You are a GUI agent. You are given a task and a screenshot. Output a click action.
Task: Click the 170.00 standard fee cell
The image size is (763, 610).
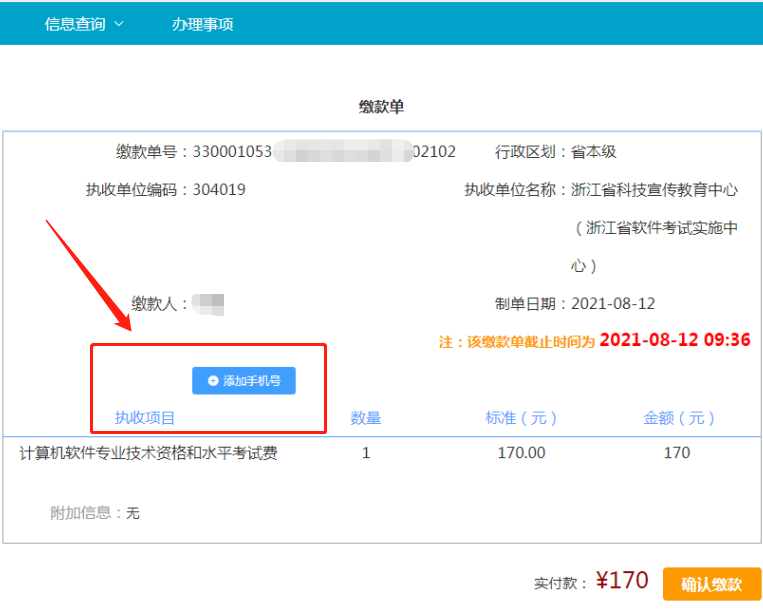pyautogui.click(x=521, y=453)
